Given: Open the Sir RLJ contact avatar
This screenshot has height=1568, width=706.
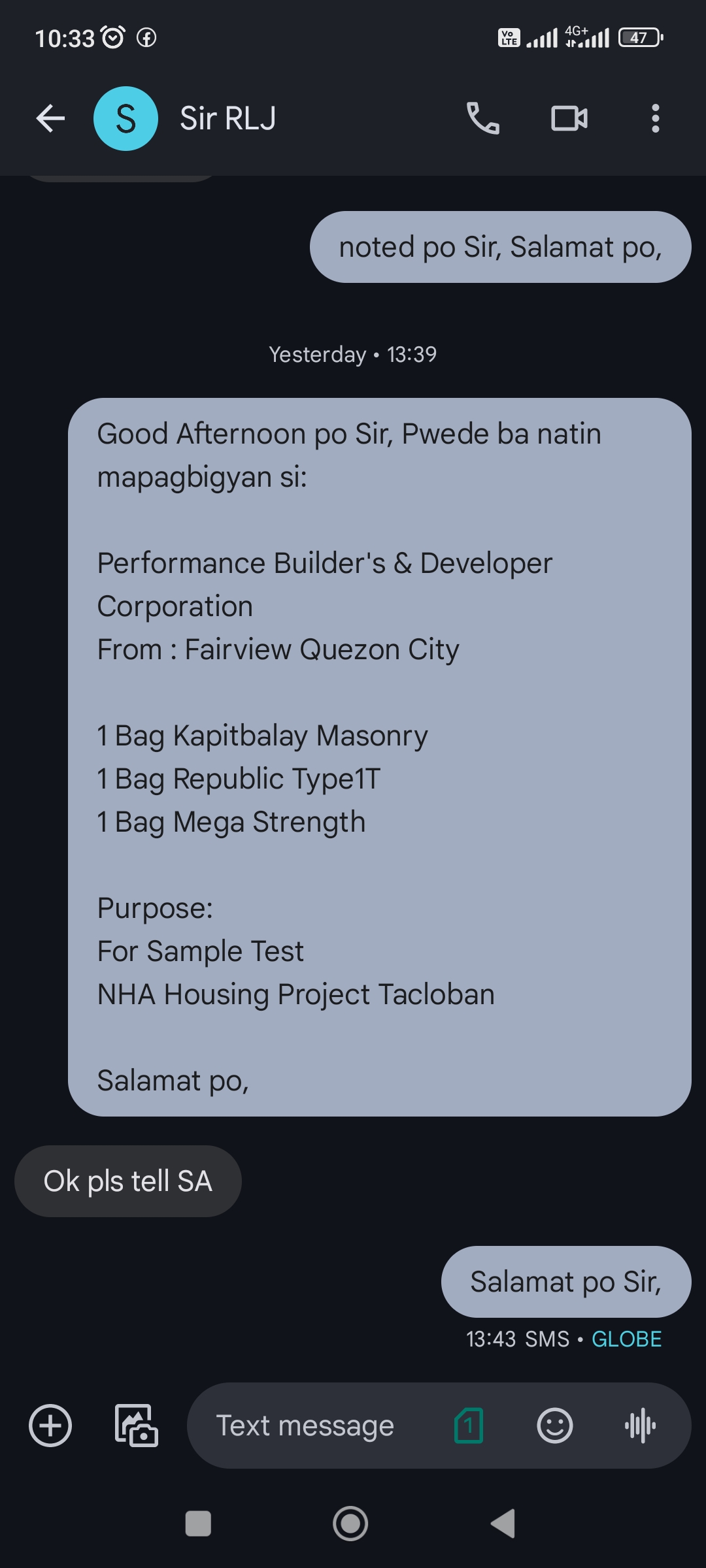Looking at the screenshot, I should [x=126, y=119].
